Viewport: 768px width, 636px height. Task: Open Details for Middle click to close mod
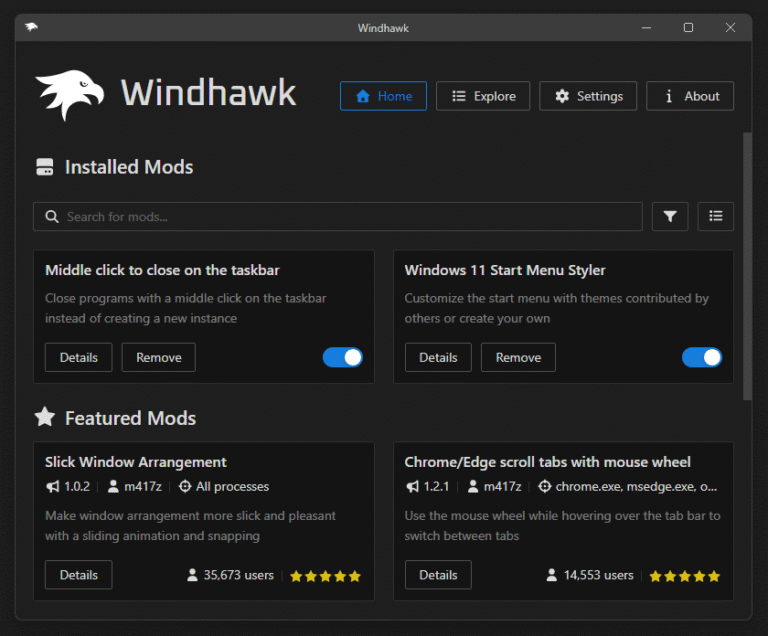click(78, 357)
